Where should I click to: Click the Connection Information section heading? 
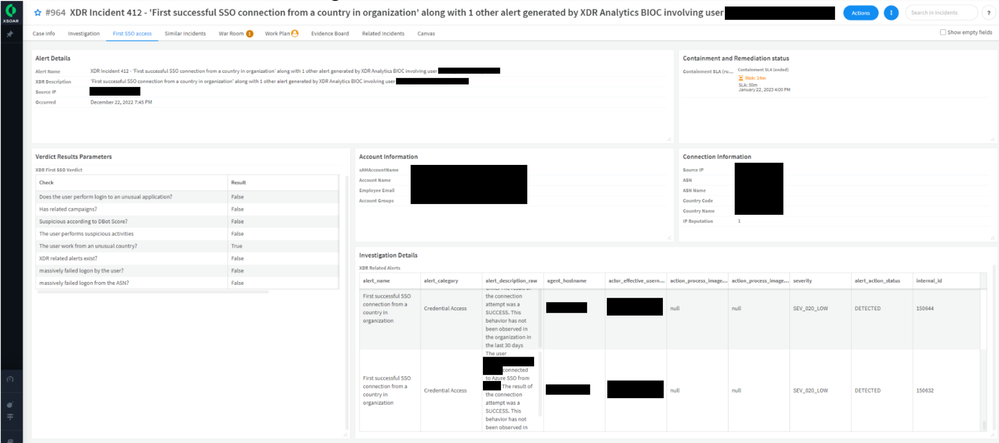click(717, 157)
